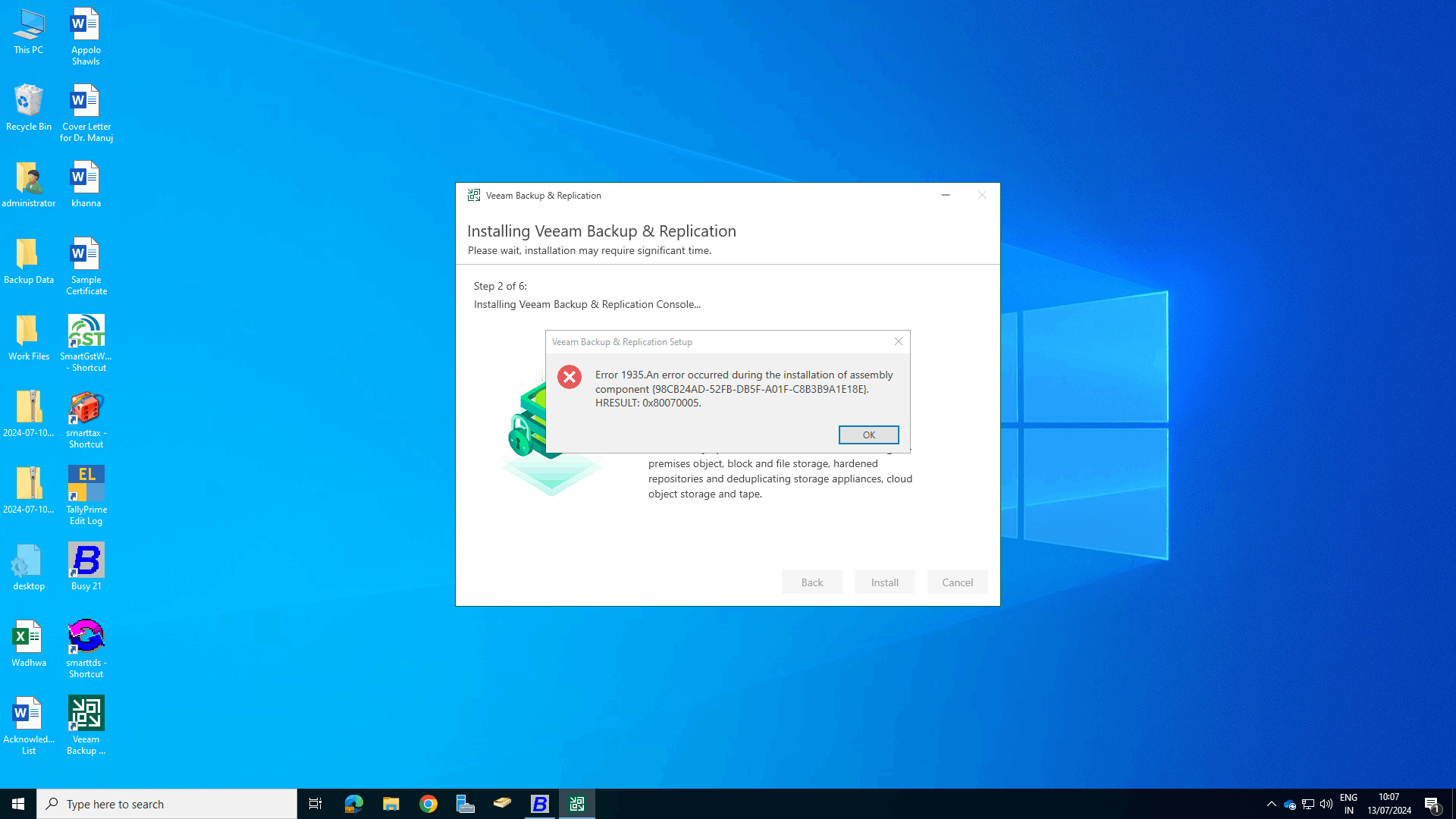Select the khanna Word document

point(86,184)
